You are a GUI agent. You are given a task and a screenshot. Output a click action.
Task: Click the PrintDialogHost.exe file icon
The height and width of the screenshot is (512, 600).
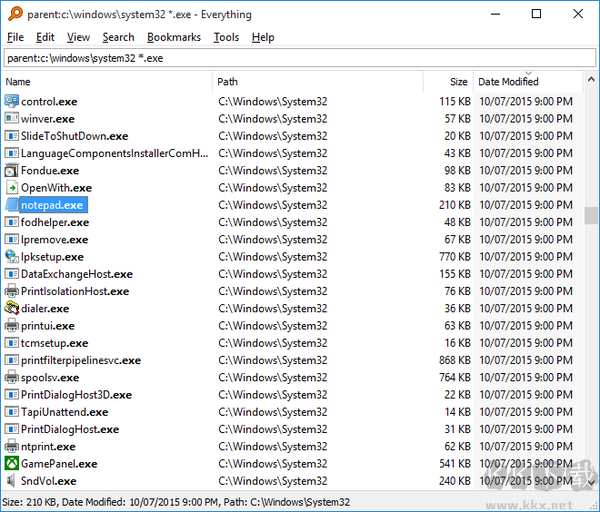click(11, 429)
